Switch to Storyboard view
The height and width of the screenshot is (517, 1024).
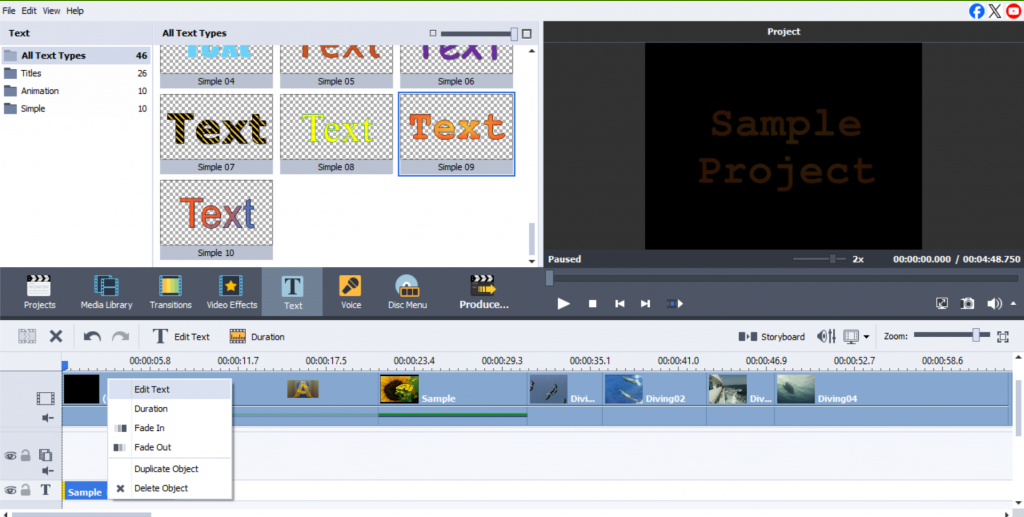point(771,337)
